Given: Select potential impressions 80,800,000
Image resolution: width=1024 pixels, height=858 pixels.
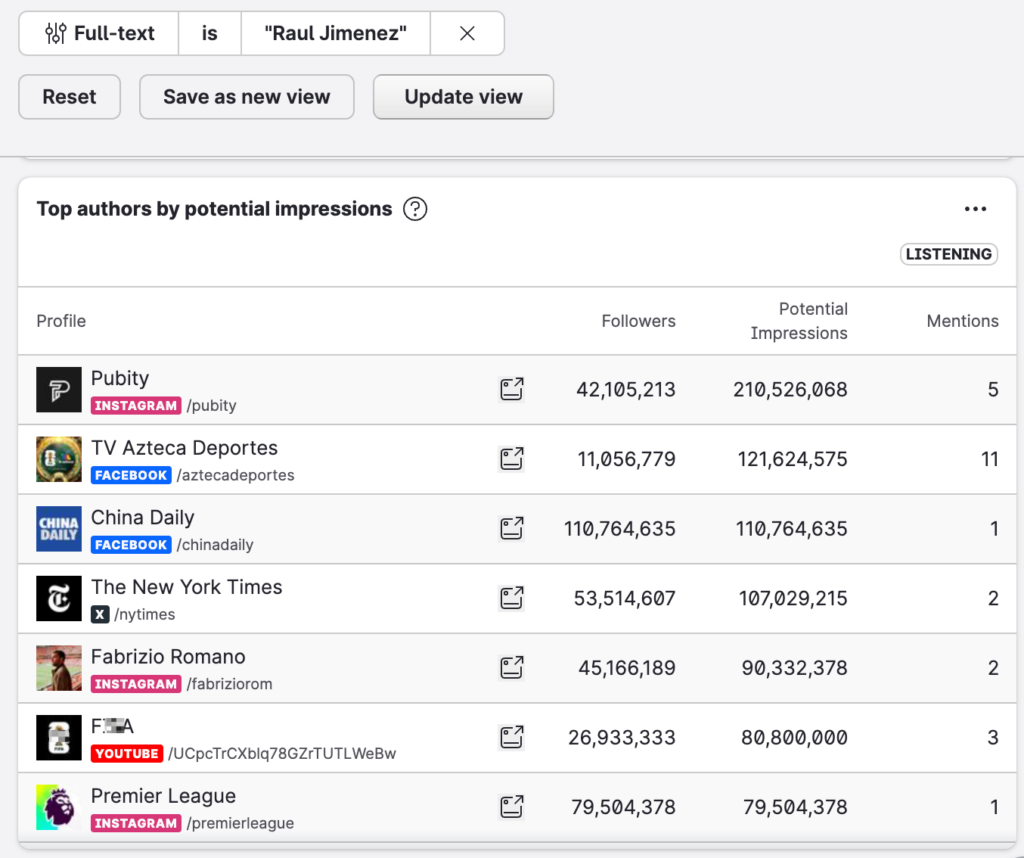Looking at the screenshot, I should 794,738.
